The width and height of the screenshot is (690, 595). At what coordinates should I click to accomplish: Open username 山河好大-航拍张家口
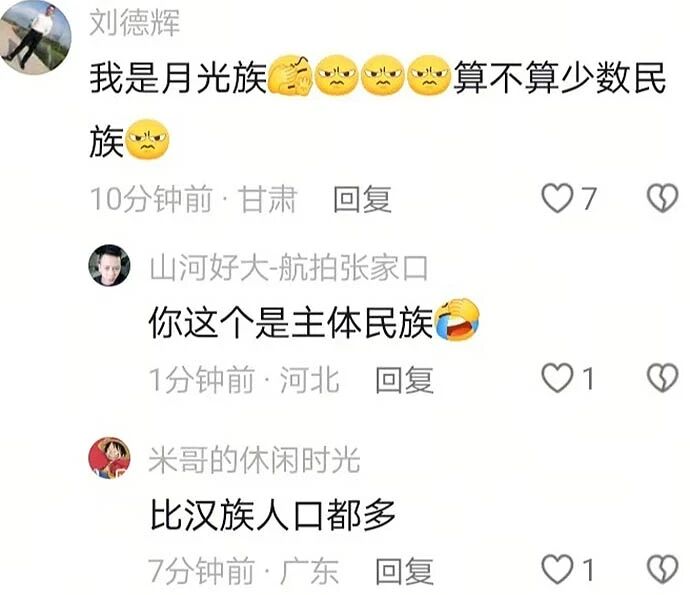[288, 268]
